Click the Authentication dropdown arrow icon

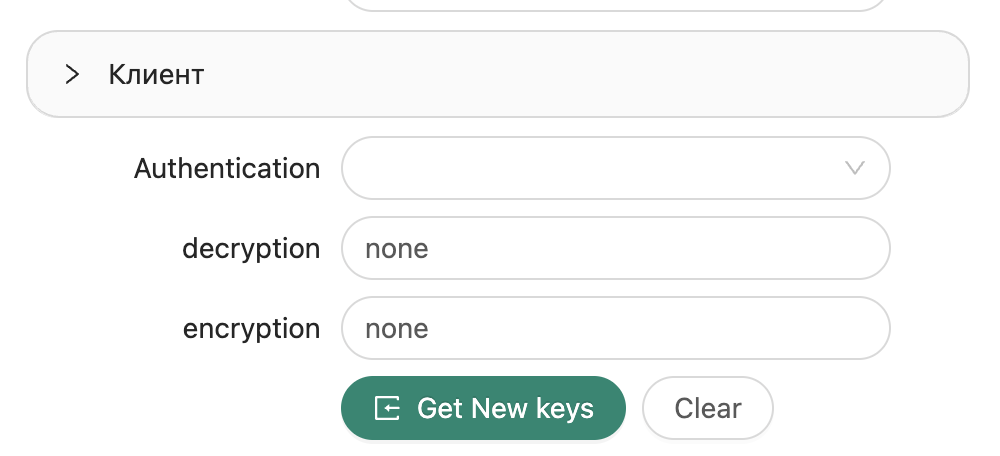[854, 168]
